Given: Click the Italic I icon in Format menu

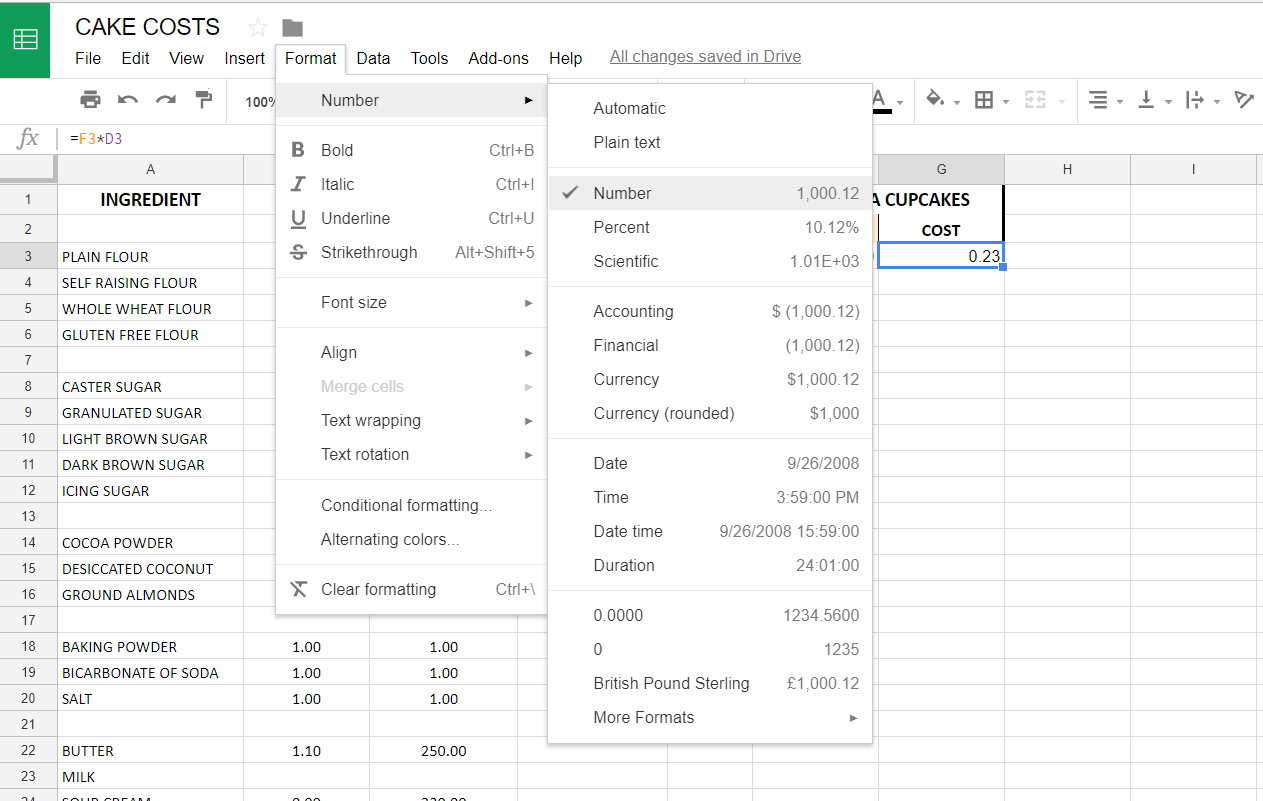Looking at the screenshot, I should [298, 184].
